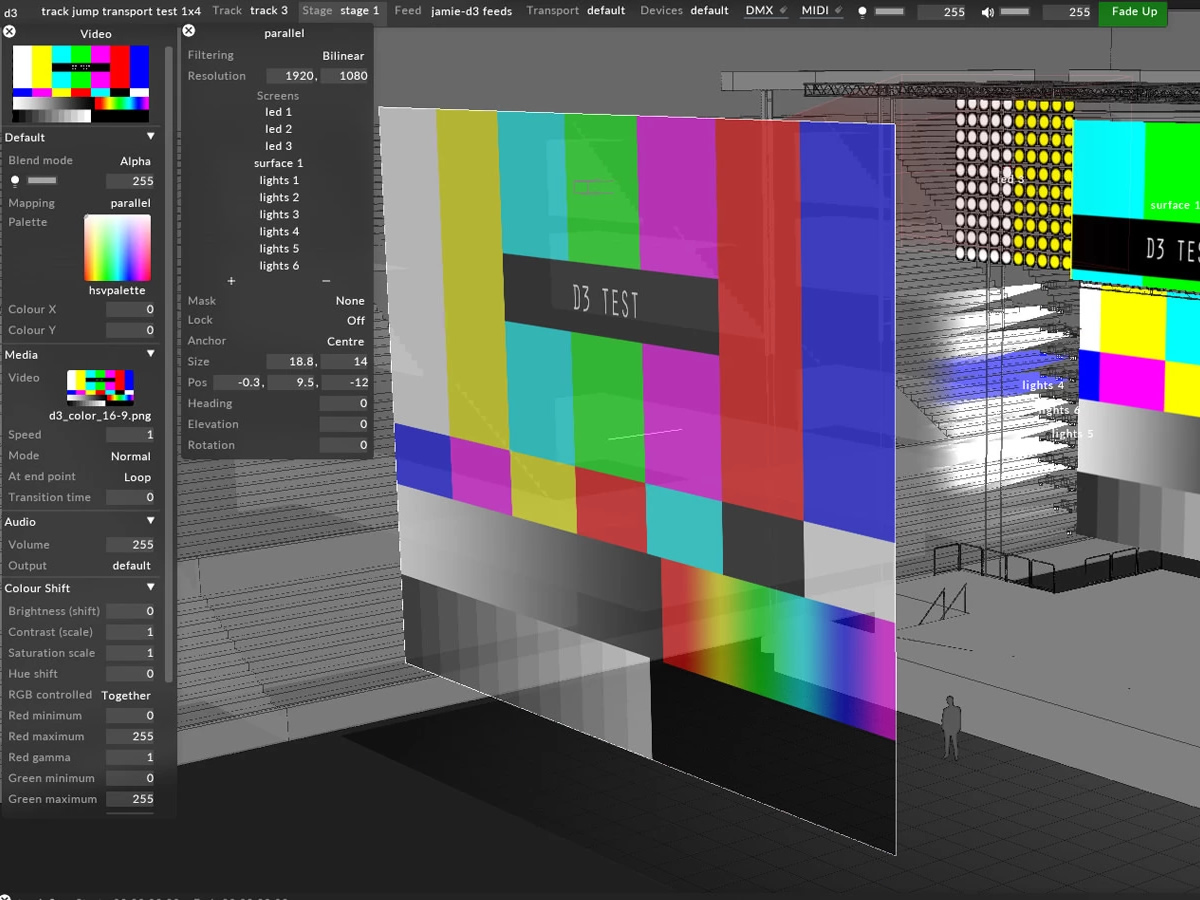The image size is (1200, 900).
Task: Adjust the master brightness slider in top bar
Action: click(889, 12)
